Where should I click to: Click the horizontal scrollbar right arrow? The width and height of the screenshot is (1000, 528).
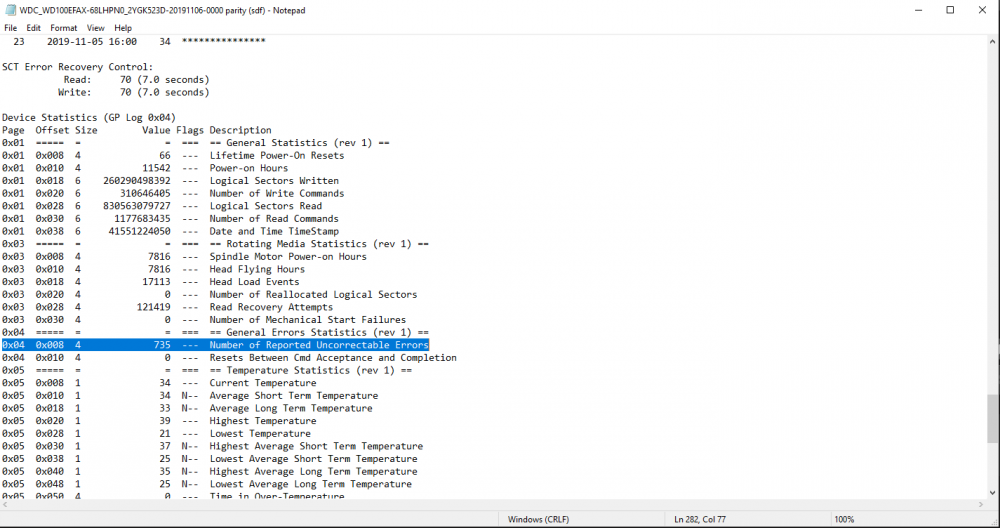tap(981, 504)
